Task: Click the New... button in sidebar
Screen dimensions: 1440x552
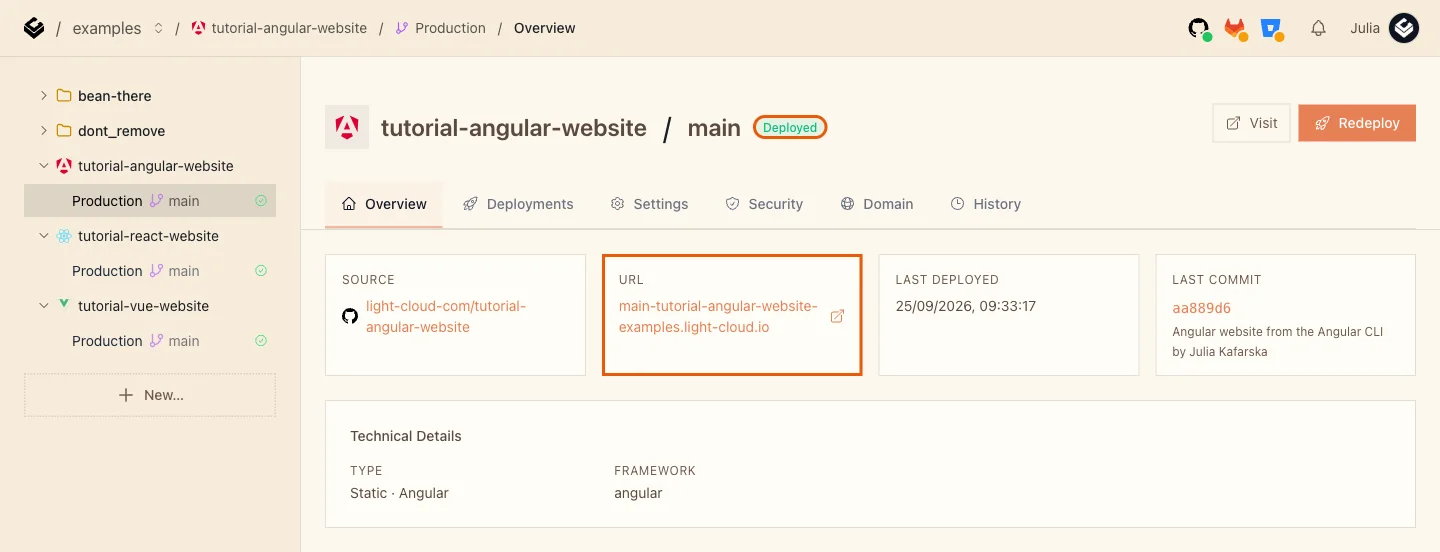Action: [x=150, y=395]
